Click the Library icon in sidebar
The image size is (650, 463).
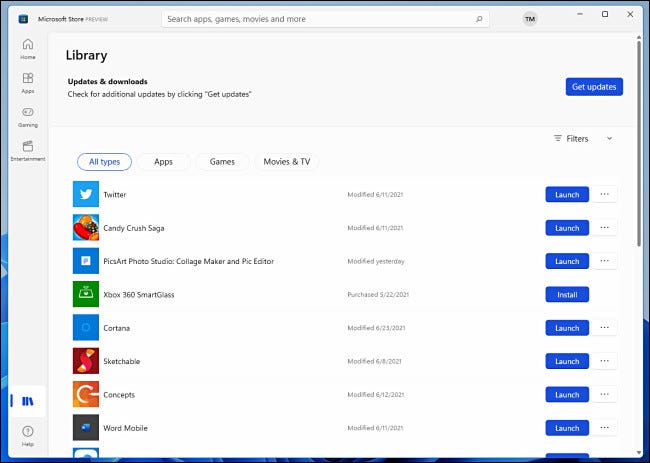pyautogui.click(x=27, y=401)
